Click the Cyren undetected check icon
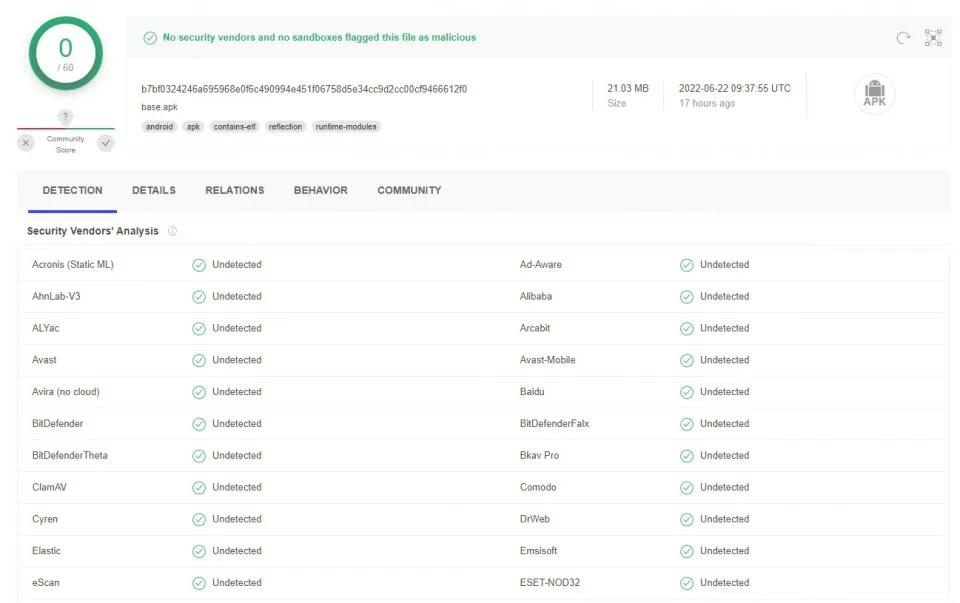This screenshot has width=960, height=603. 199,520
